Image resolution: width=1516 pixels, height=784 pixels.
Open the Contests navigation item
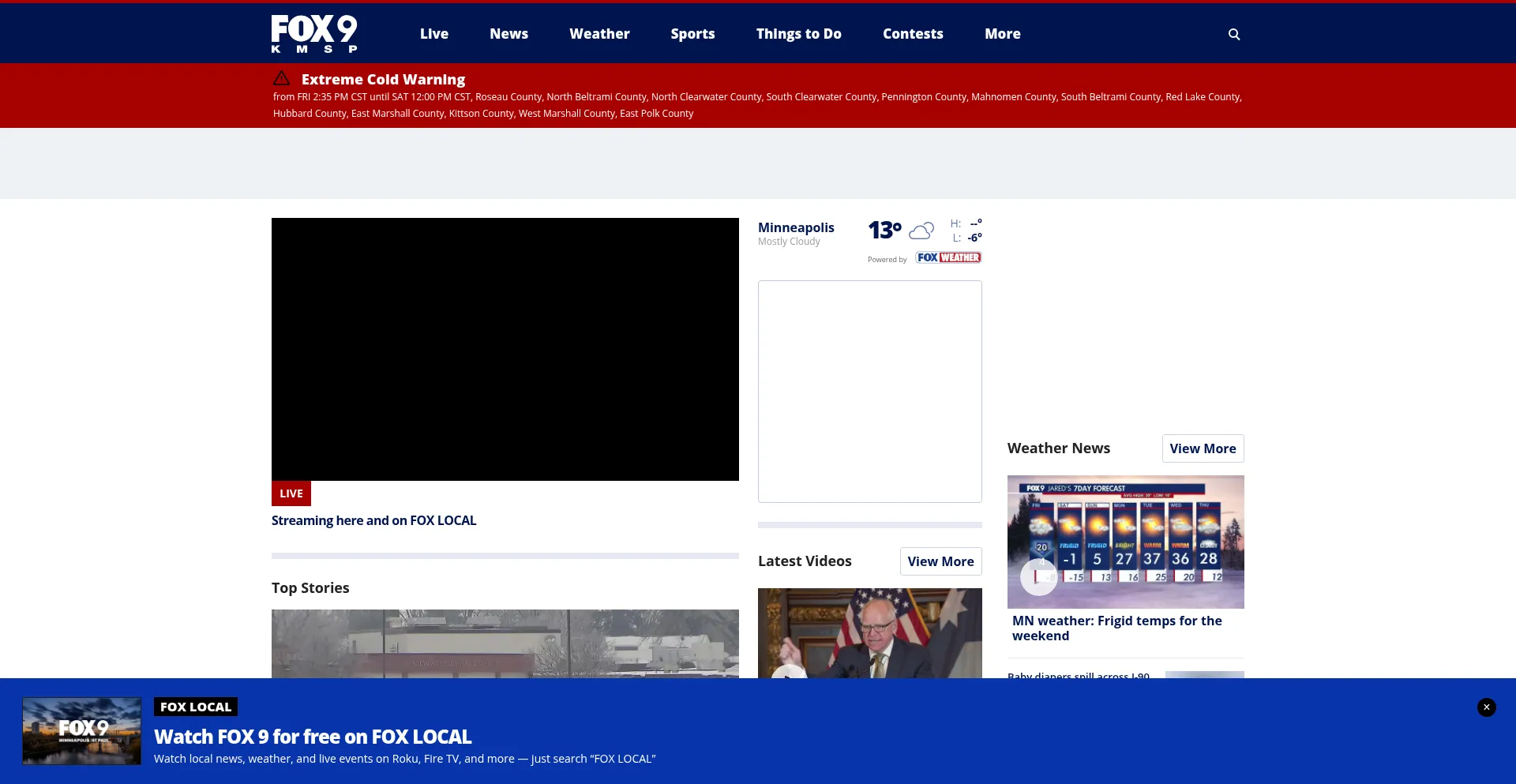(913, 34)
